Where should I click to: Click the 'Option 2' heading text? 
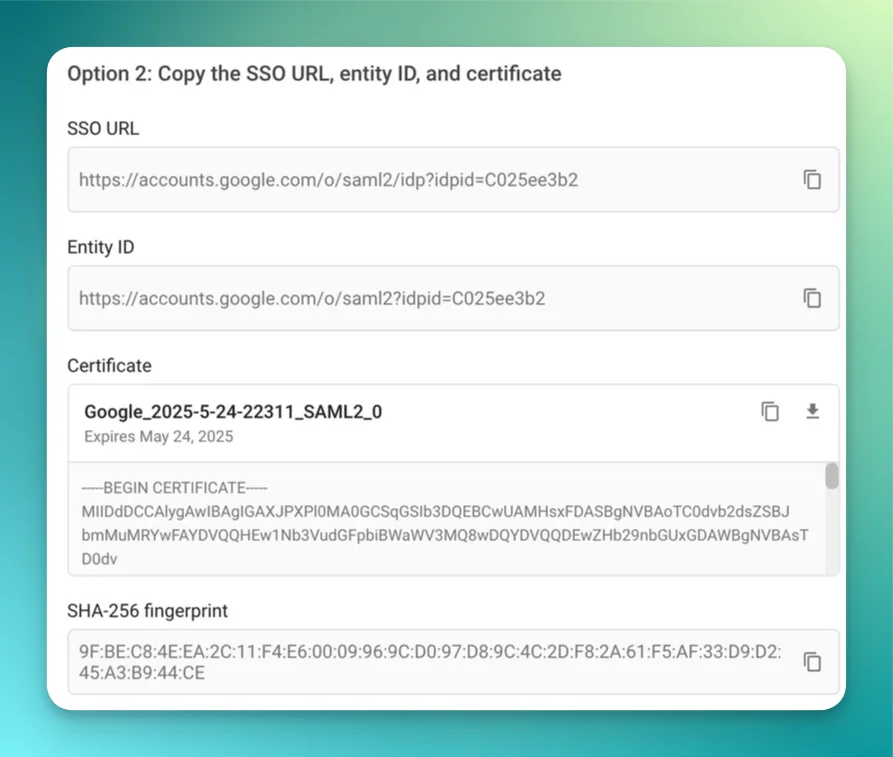[x=314, y=74]
